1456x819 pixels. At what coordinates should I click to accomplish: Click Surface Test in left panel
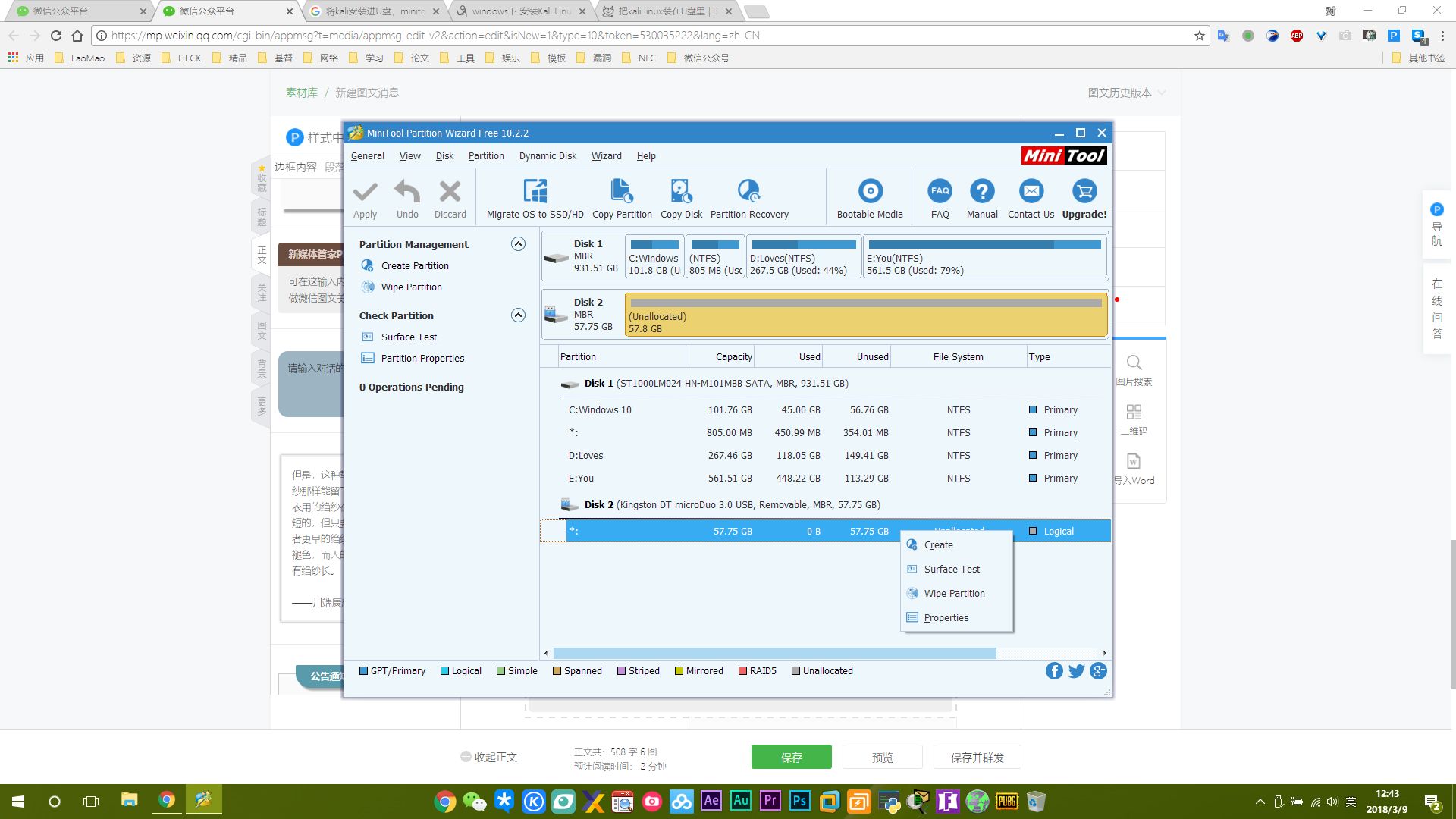(x=409, y=337)
